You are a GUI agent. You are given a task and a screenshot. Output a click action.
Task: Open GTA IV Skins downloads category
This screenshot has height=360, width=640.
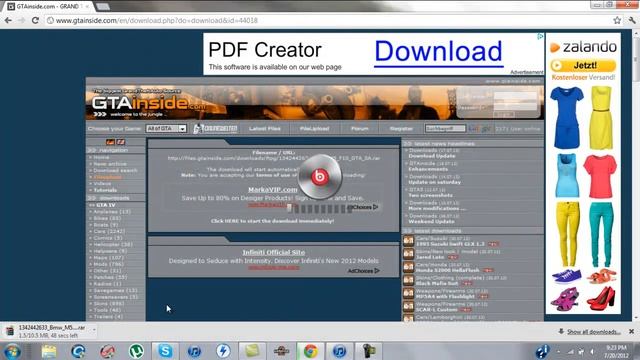[109, 304]
